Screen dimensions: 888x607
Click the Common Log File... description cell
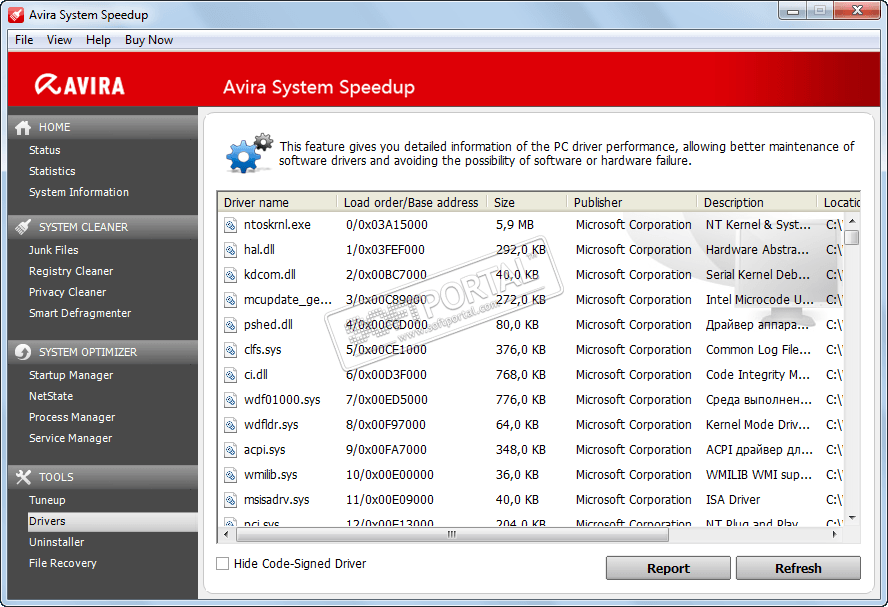758,350
